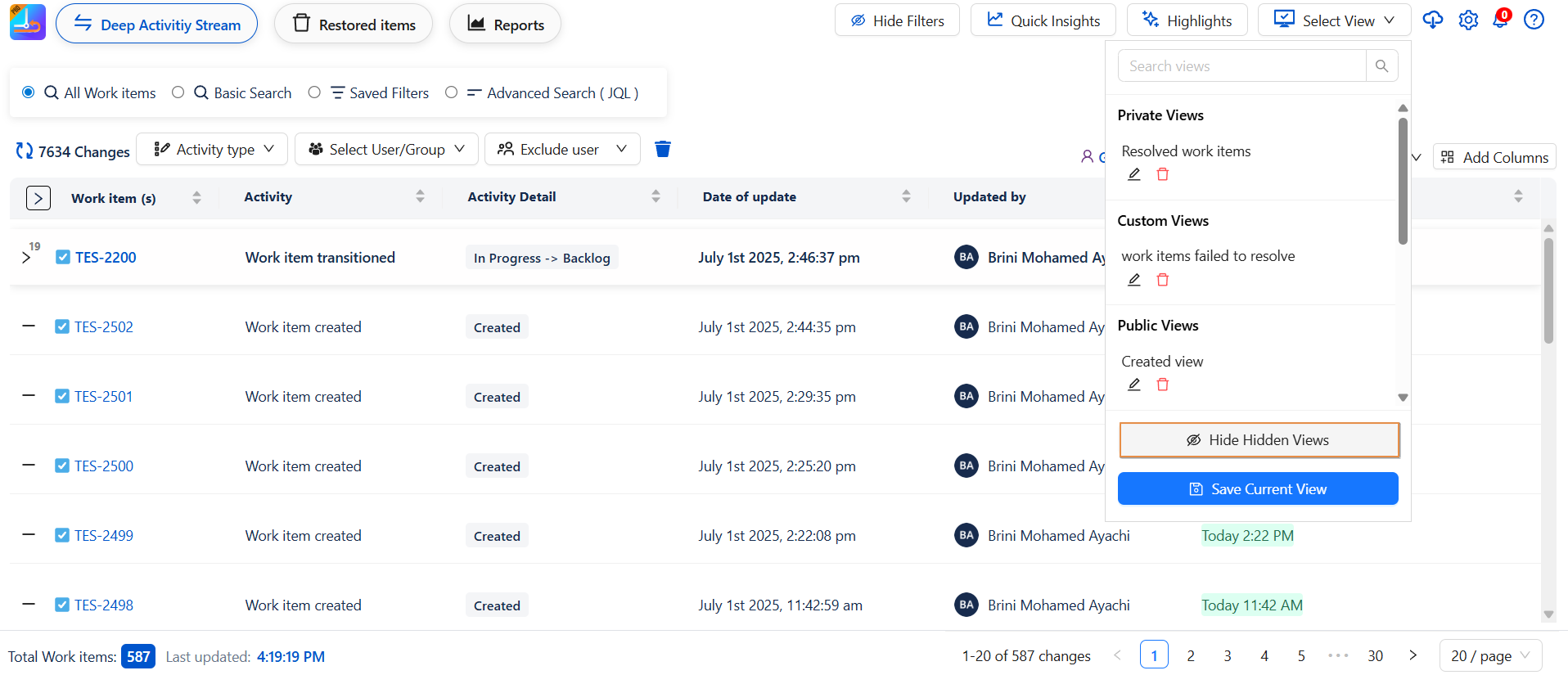Expand the Select User/Group dropdown
1568x675 pixels.
click(386, 149)
